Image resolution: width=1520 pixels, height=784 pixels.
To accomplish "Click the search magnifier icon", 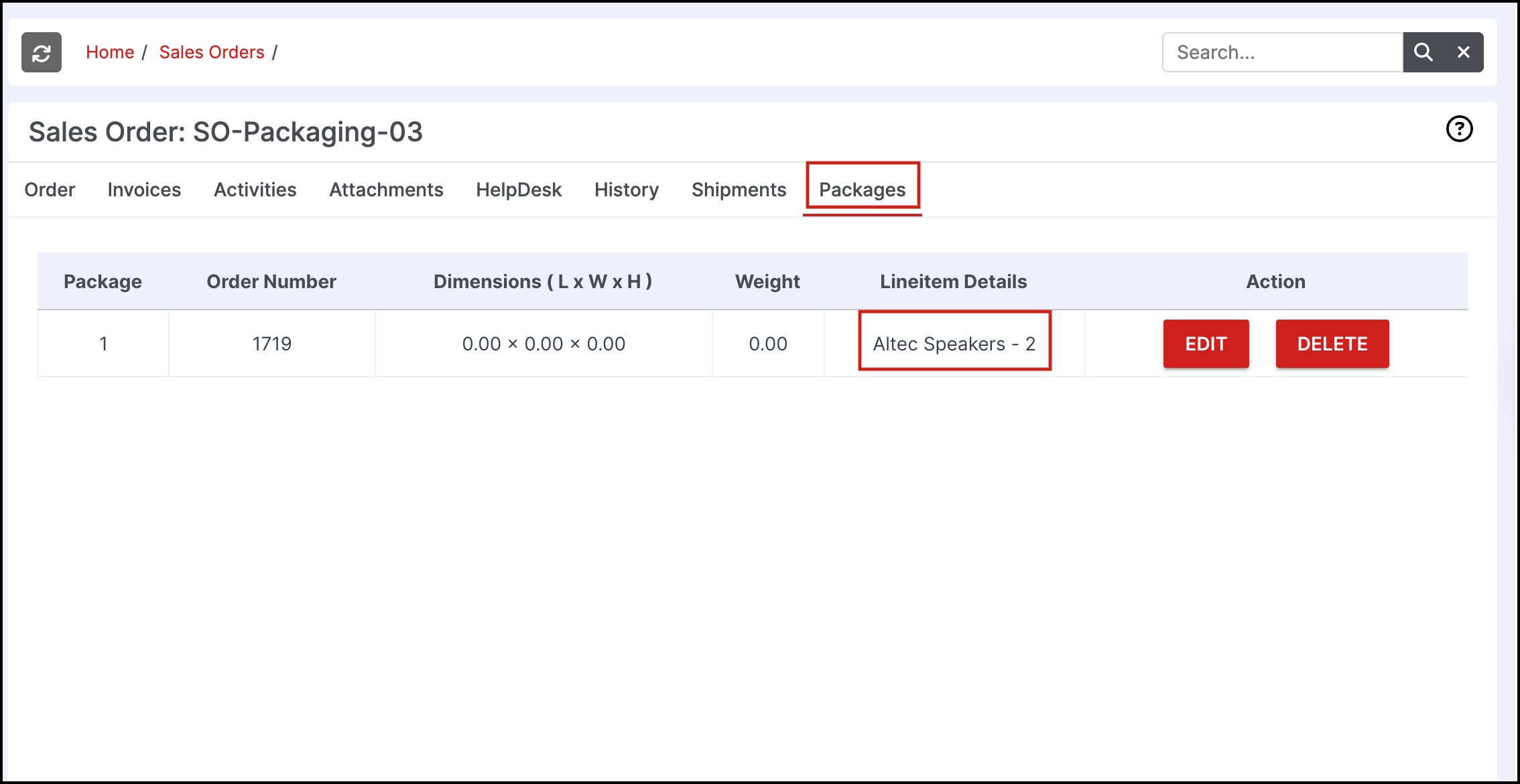I will (1423, 52).
